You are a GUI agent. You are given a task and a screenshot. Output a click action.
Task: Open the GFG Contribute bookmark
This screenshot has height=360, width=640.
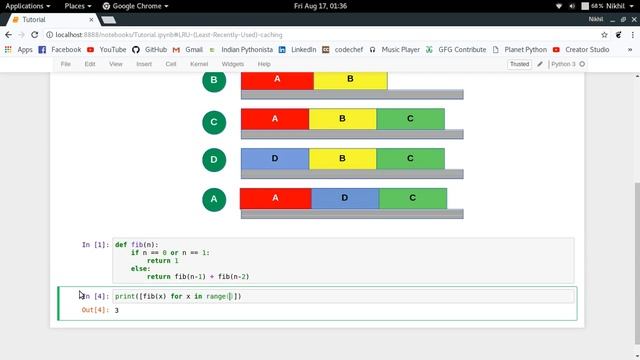tap(456, 49)
